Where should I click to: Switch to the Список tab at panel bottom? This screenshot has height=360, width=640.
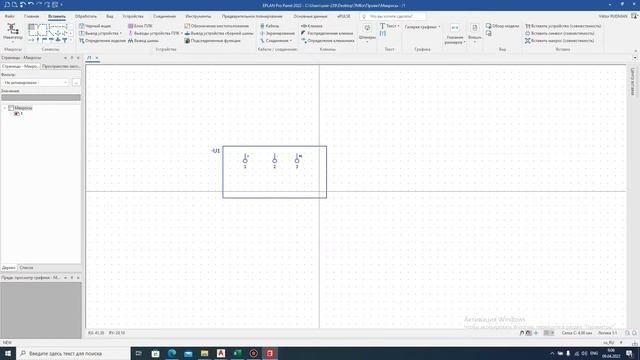pos(27,268)
